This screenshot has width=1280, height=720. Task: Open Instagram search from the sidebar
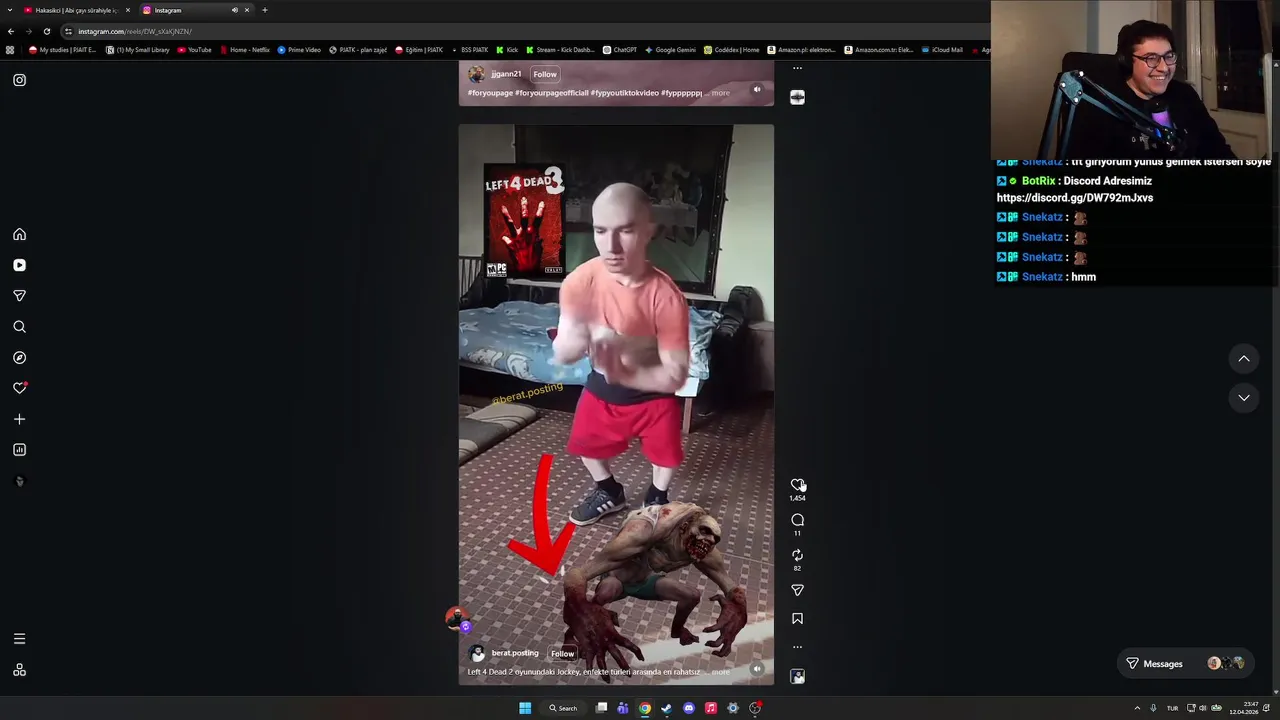(19, 327)
